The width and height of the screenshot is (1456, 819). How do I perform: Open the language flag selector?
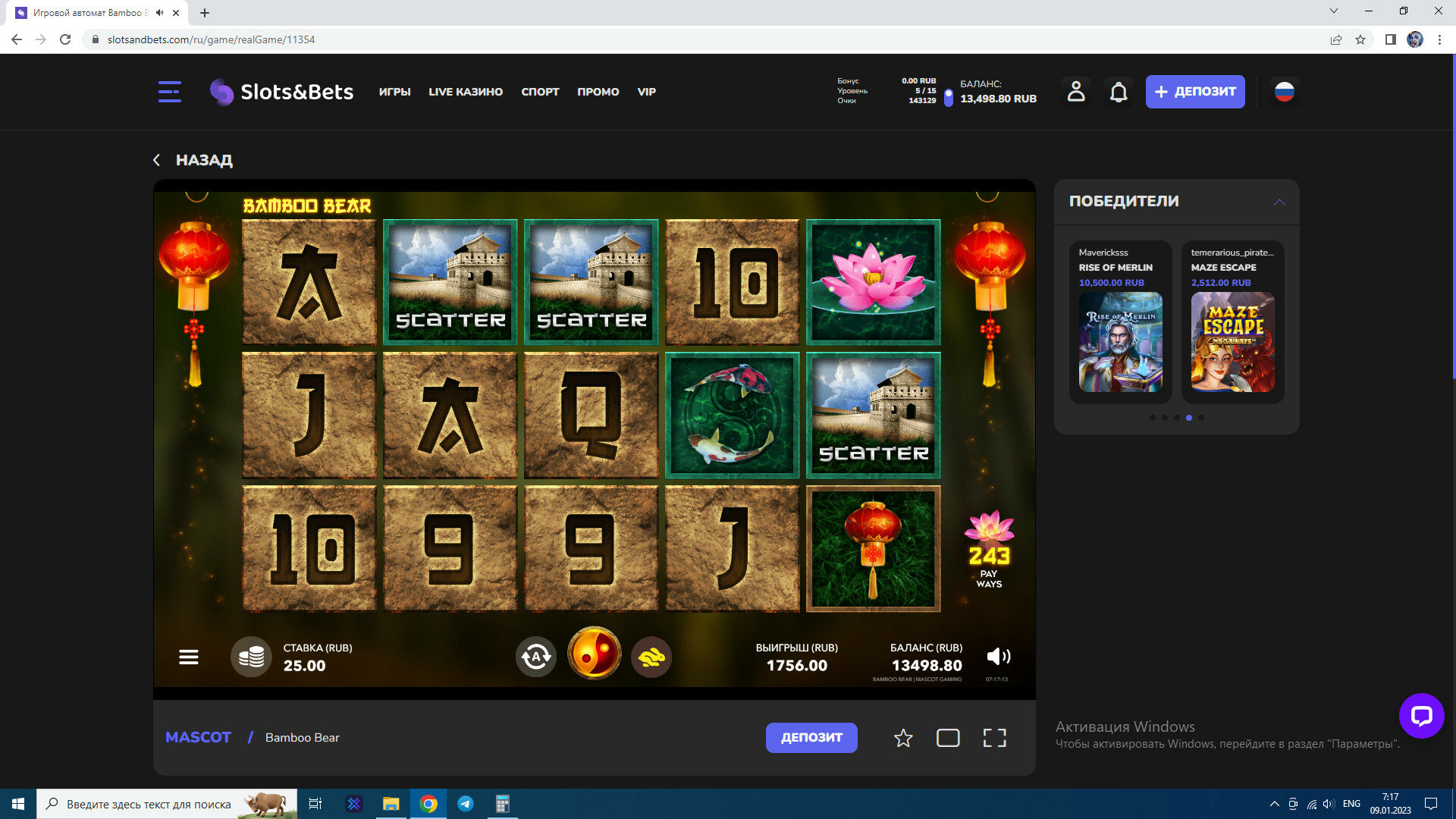click(1284, 92)
